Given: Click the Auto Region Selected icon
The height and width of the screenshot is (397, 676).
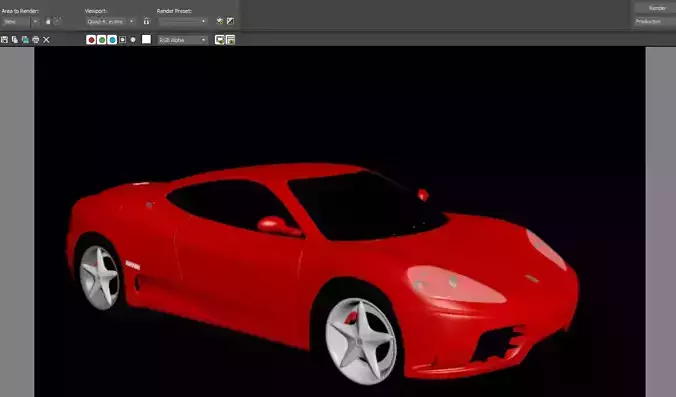Looking at the screenshot, I should coord(57,21).
